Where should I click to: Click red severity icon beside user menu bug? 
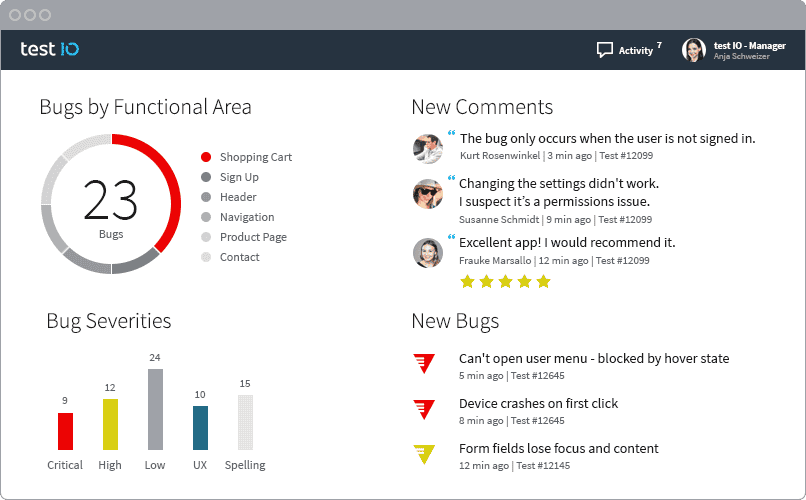tap(424, 364)
